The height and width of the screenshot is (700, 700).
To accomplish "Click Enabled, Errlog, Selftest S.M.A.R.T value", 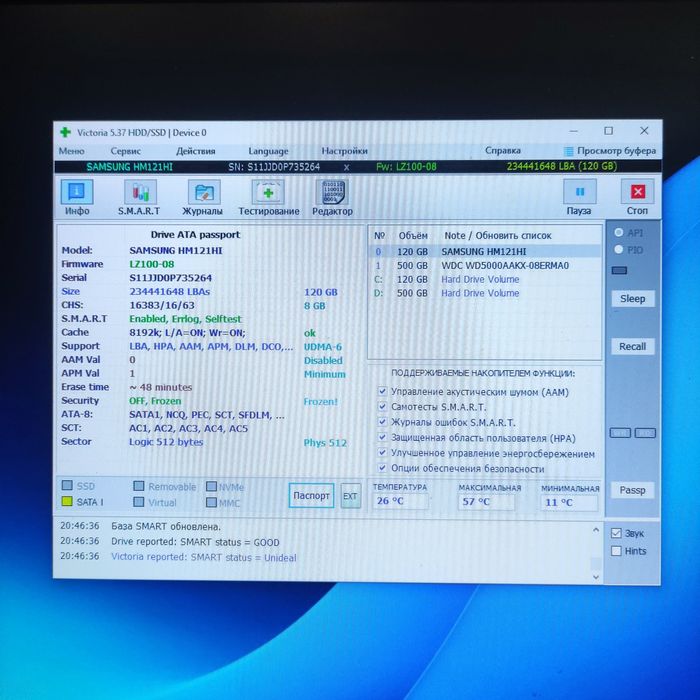I will 185,319.
